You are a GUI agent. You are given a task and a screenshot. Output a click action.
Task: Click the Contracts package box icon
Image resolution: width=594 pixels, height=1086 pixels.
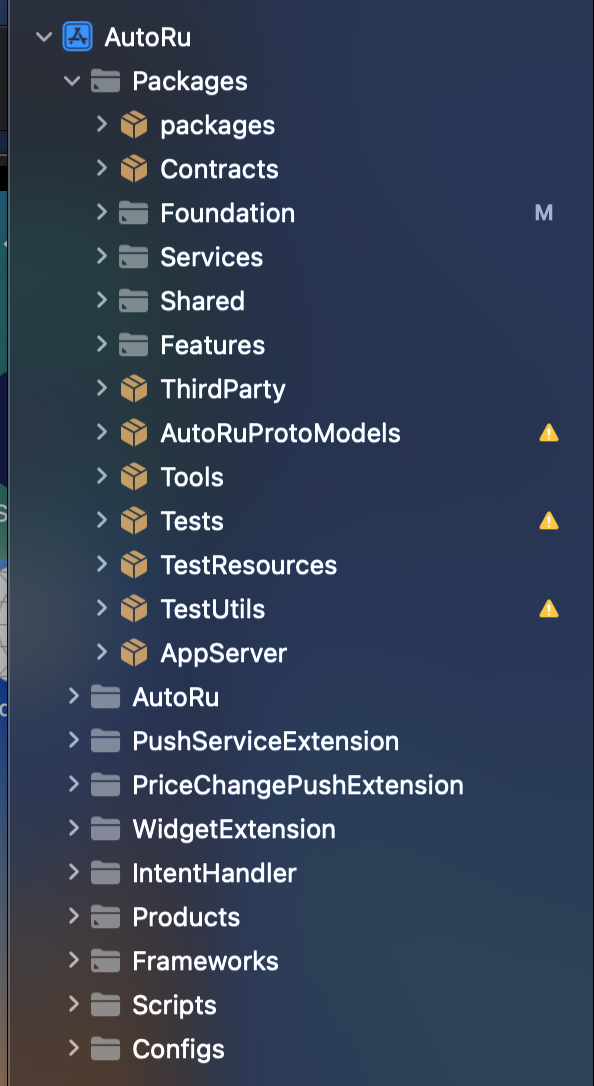134,169
